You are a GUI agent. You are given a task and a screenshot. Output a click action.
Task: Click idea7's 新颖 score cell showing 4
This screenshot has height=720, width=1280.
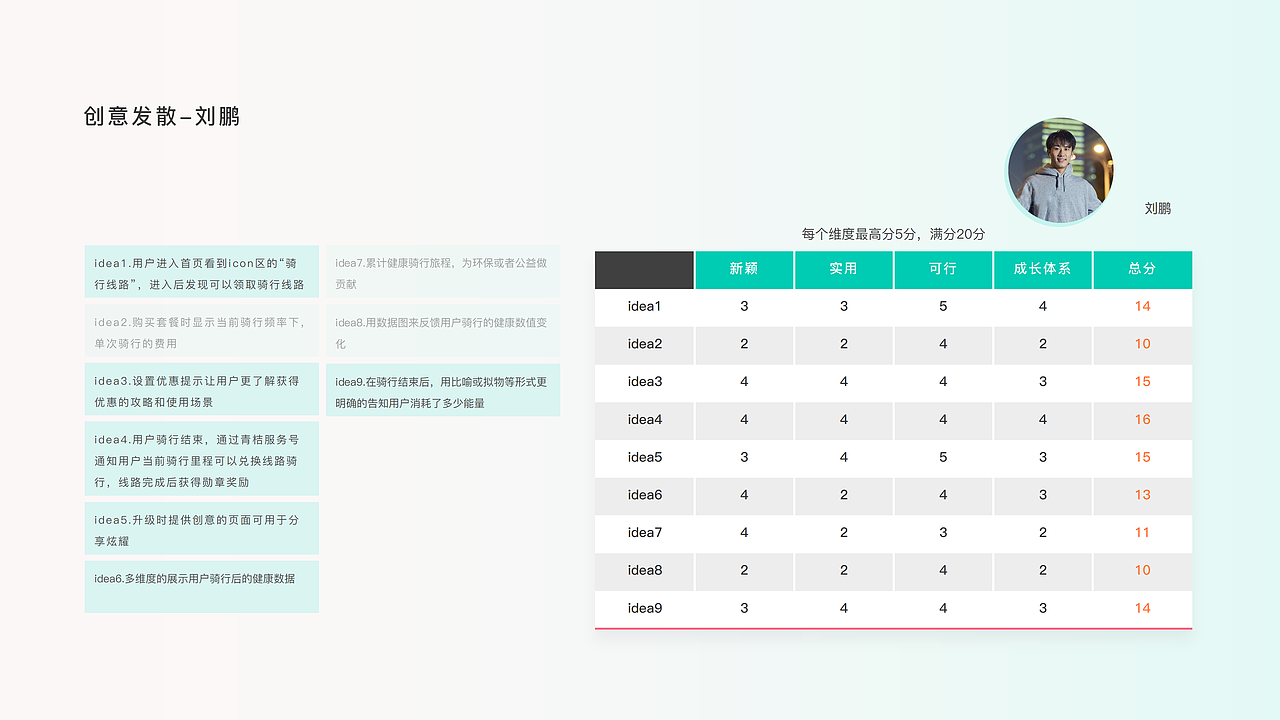pyautogui.click(x=743, y=533)
